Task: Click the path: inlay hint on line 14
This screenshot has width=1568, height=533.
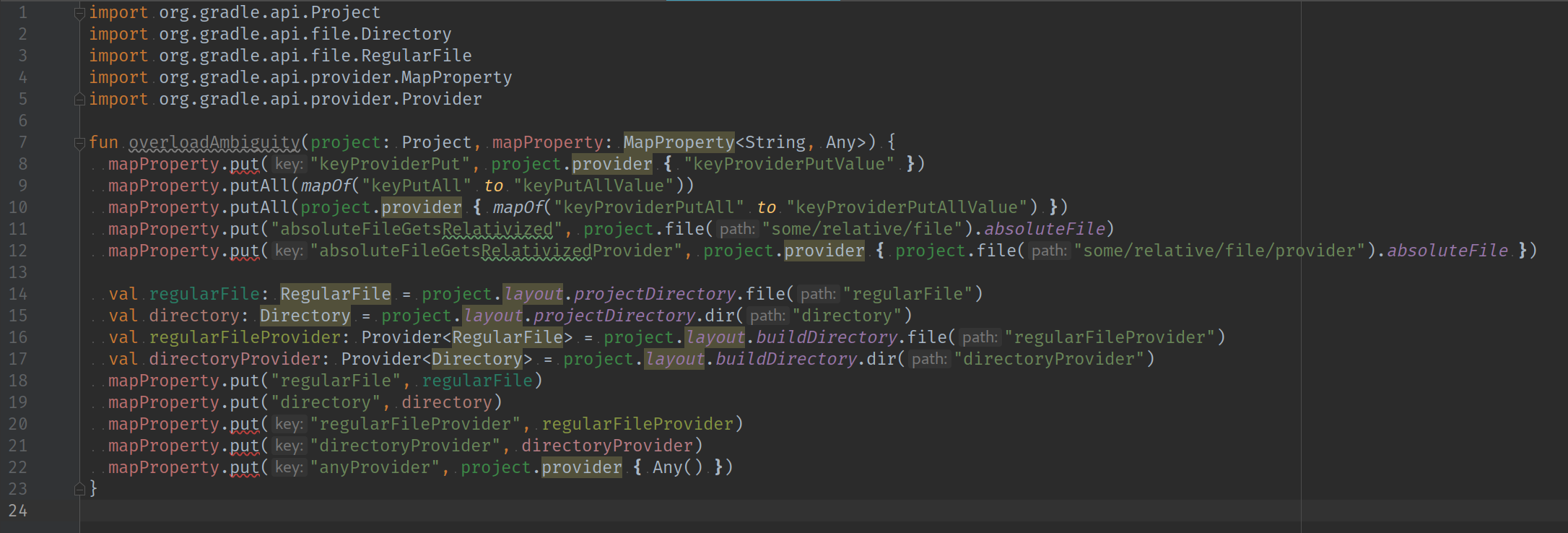Action: click(x=819, y=295)
